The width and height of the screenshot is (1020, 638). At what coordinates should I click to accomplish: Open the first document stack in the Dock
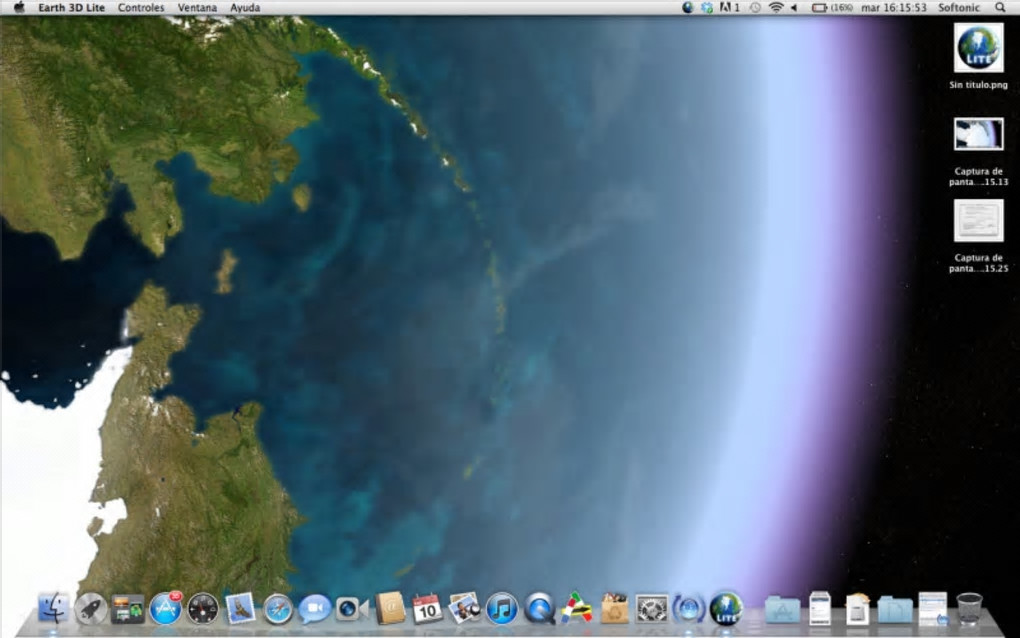820,609
